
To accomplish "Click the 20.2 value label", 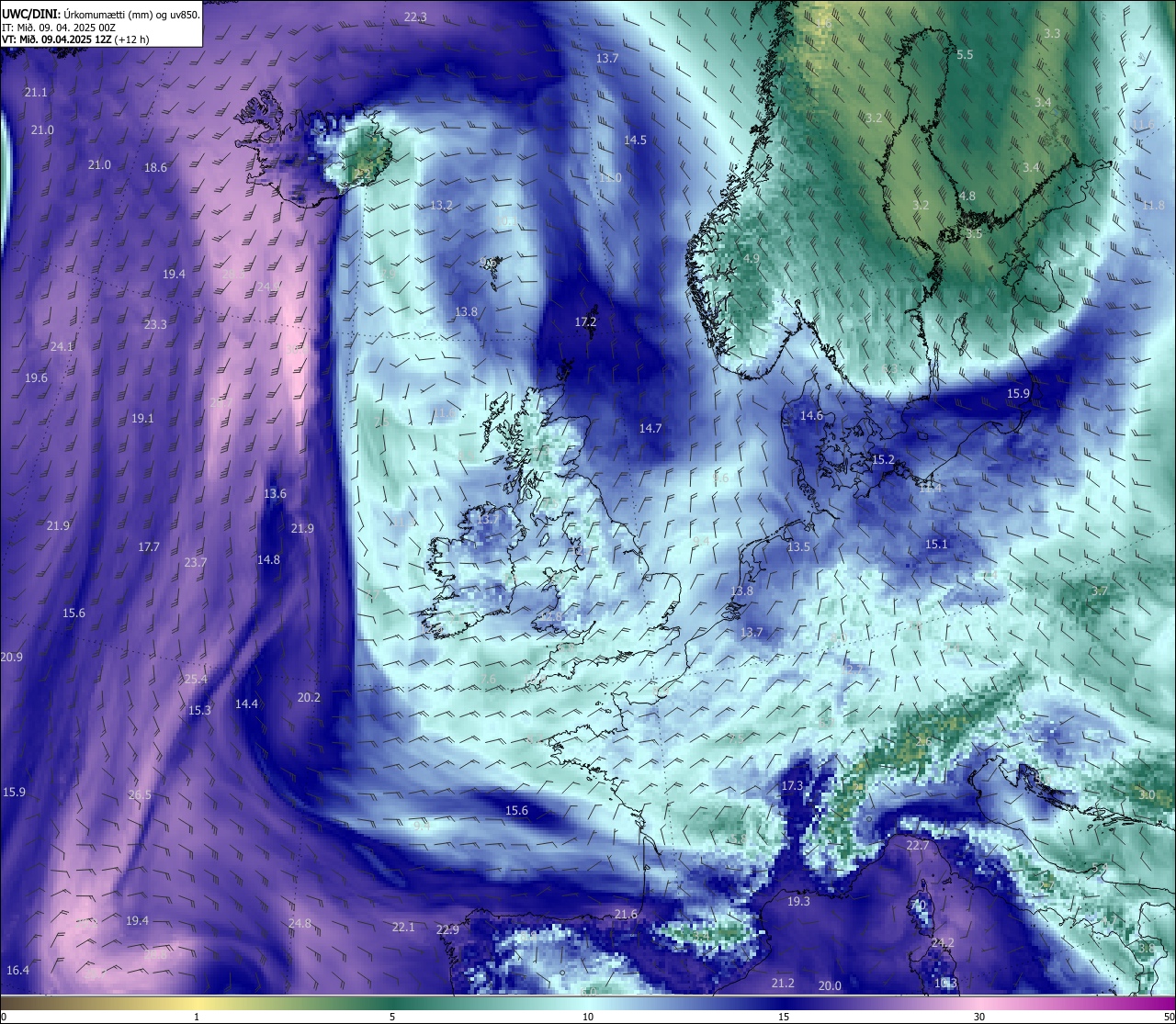I will click(309, 698).
